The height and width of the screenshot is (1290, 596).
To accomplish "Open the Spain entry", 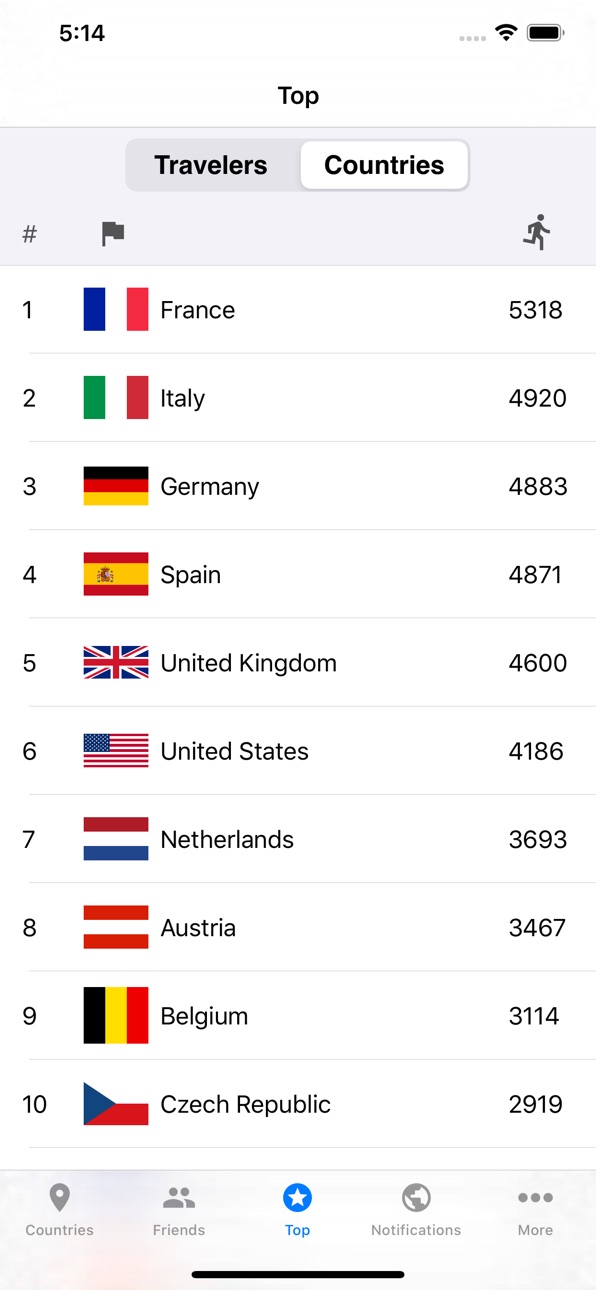I will pyautogui.click(x=298, y=574).
